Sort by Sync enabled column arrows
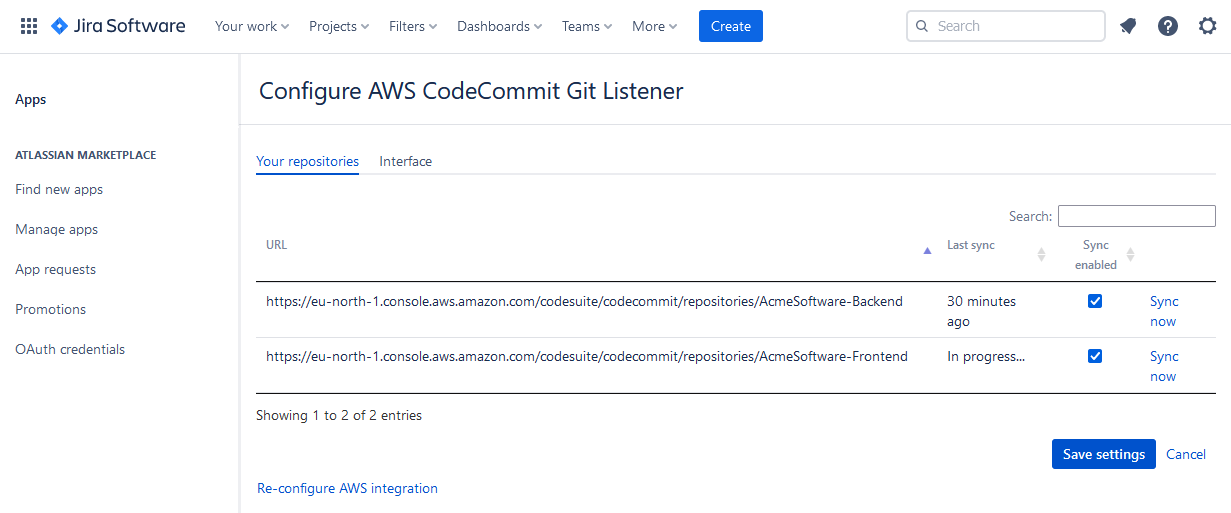1231x513 pixels. coord(1131,254)
